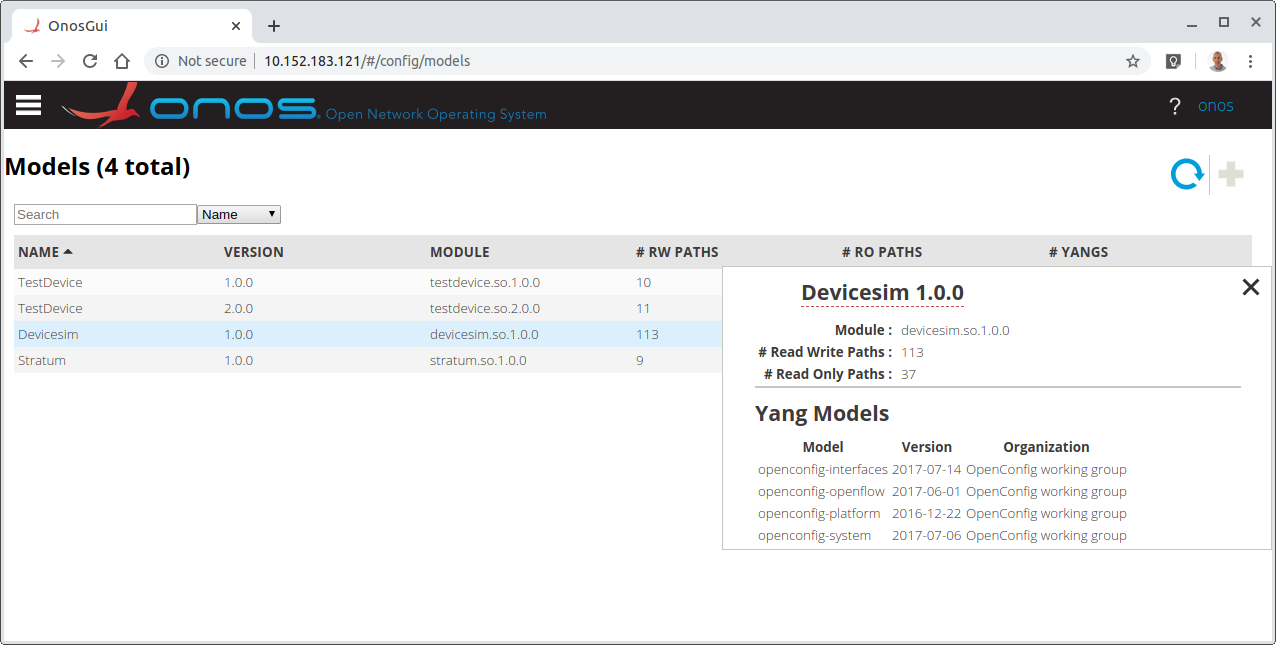Click the 2016-12-22 version value
The width and height of the screenshot is (1276, 645).
[926, 514]
